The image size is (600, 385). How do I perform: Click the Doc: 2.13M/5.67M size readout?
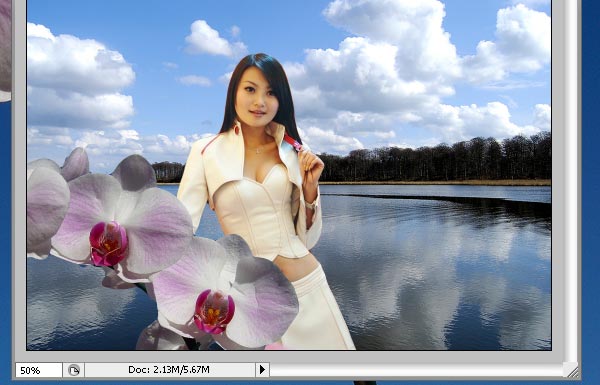(x=169, y=370)
